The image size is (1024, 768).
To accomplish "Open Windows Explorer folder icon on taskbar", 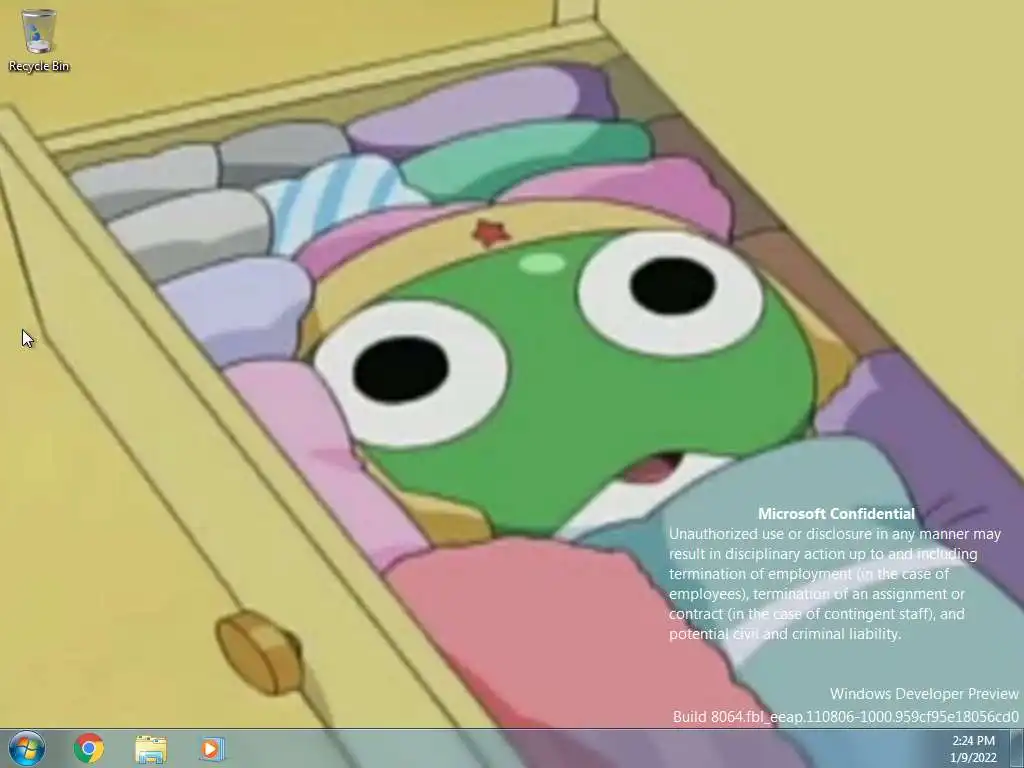I will pyautogui.click(x=151, y=749).
